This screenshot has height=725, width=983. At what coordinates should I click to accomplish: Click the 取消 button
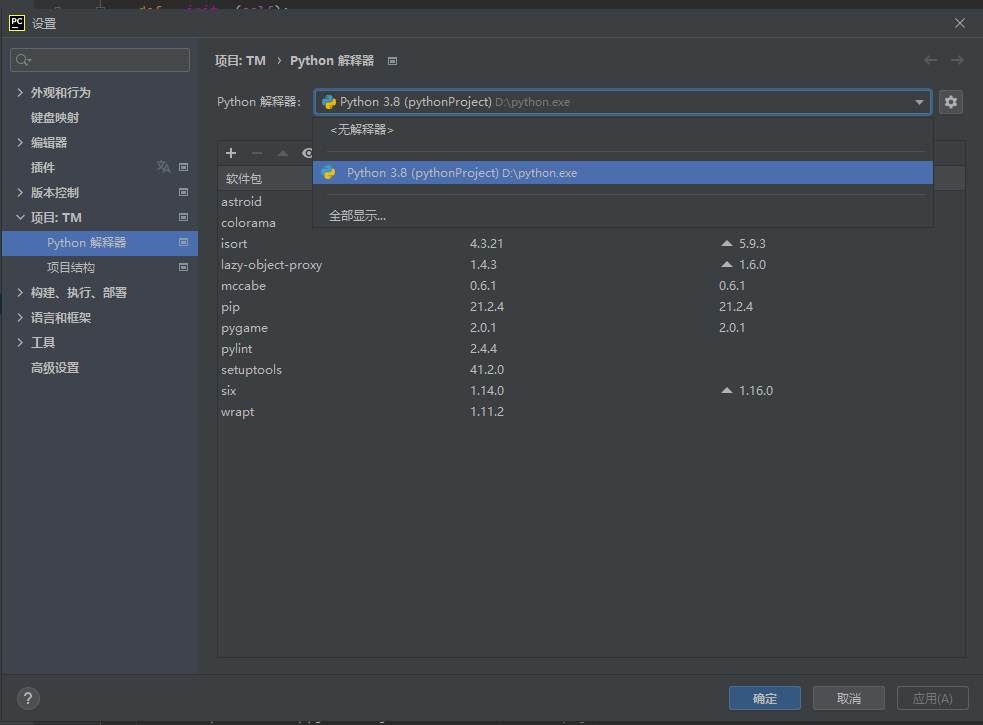coord(848,698)
